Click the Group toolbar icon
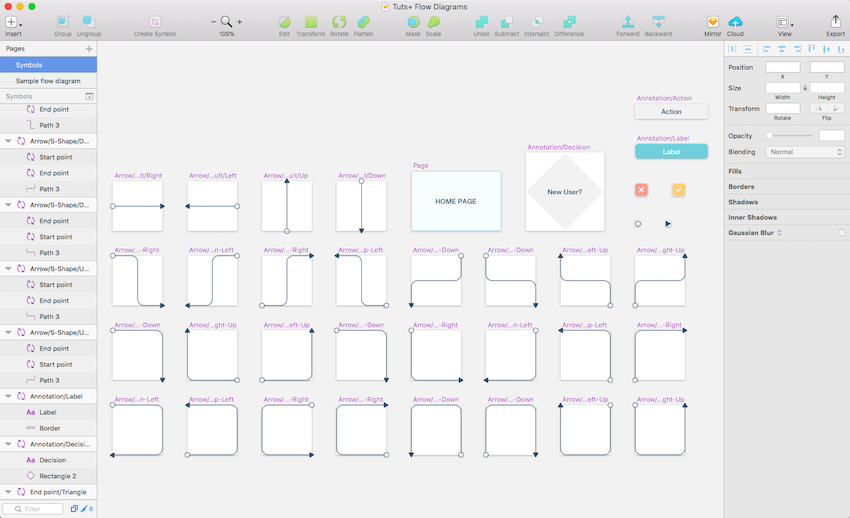Image resolution: width=850 pixels, height=518 pixels. (x=62, y=22)
